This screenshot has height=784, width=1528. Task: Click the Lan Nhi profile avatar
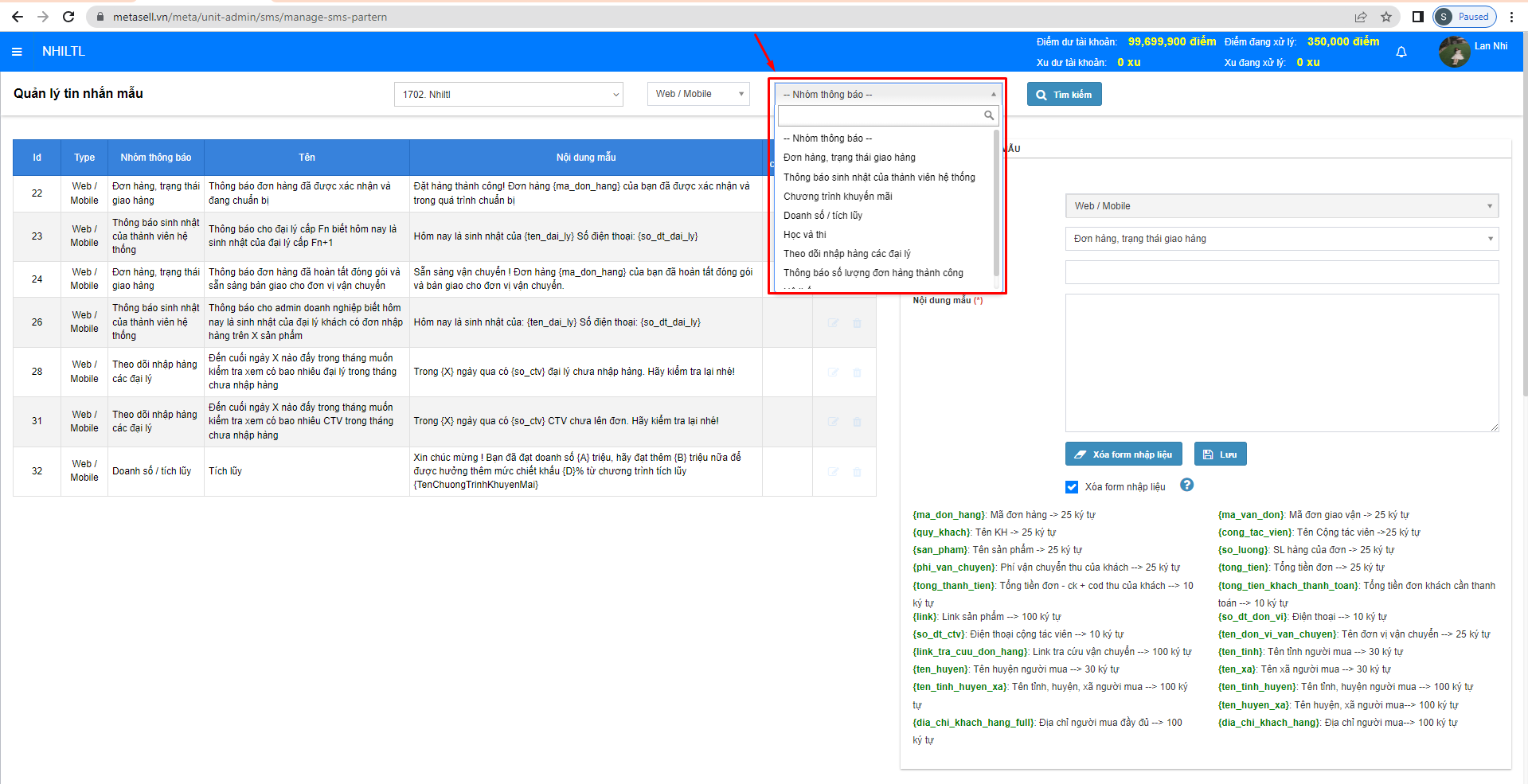pyautogui.click(x=1454, y=53)
